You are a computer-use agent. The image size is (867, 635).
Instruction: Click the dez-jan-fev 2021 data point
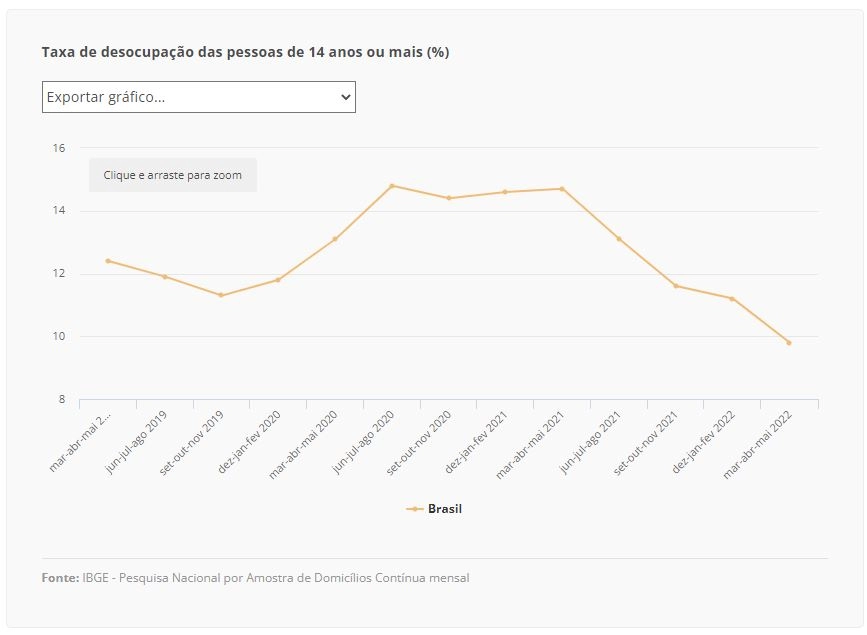click(x=505, y=192)
